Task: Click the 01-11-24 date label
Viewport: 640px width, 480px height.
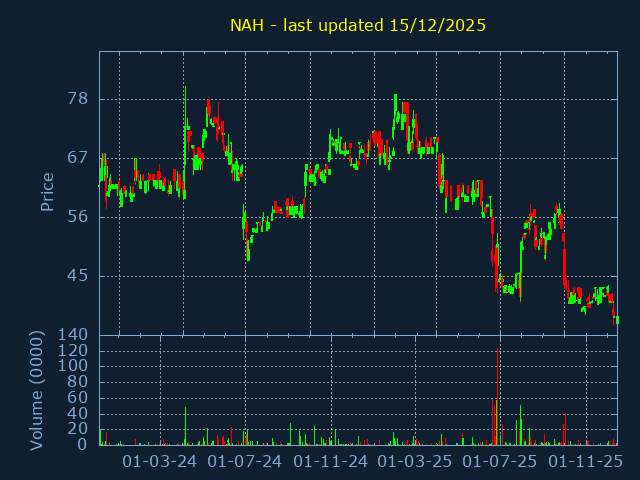Action: click(331, 462)
